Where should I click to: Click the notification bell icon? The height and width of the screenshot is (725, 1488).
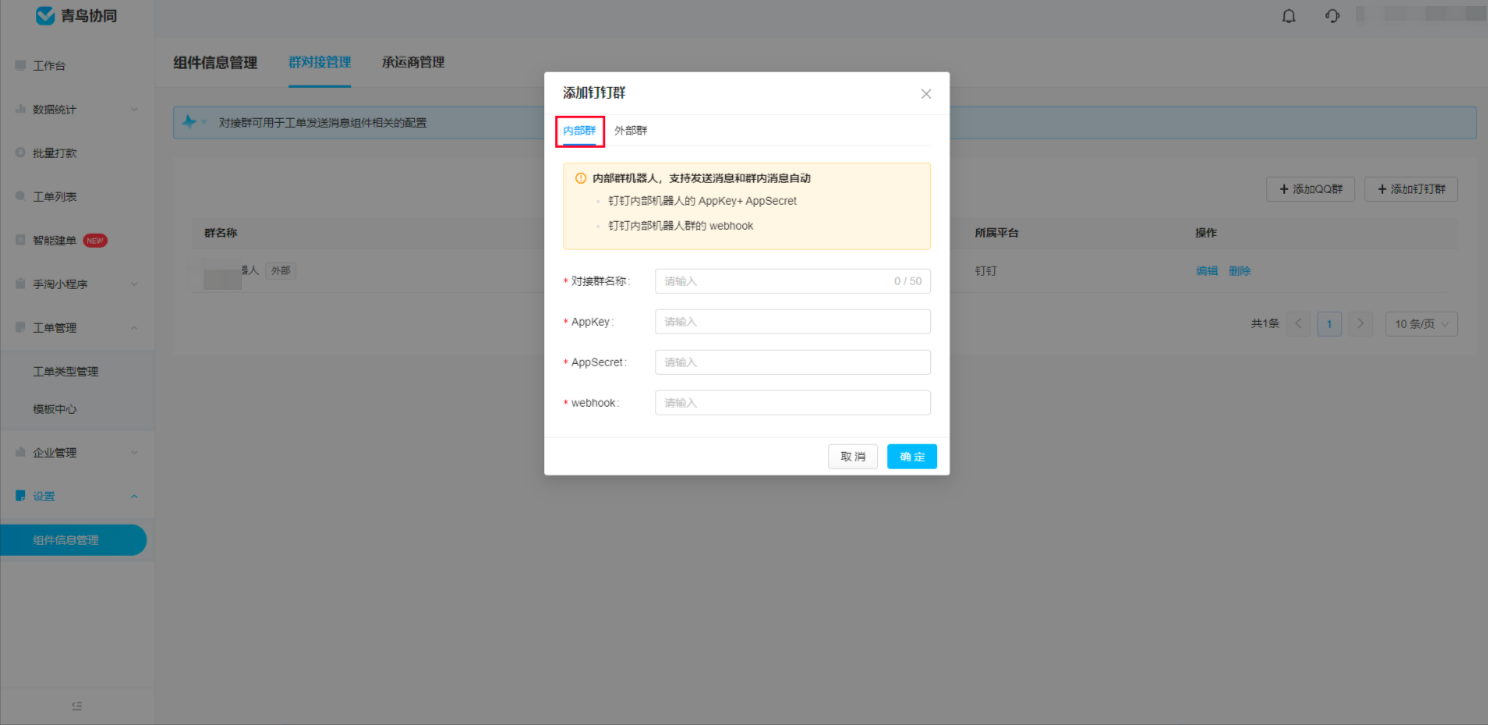click(1289, 16)
